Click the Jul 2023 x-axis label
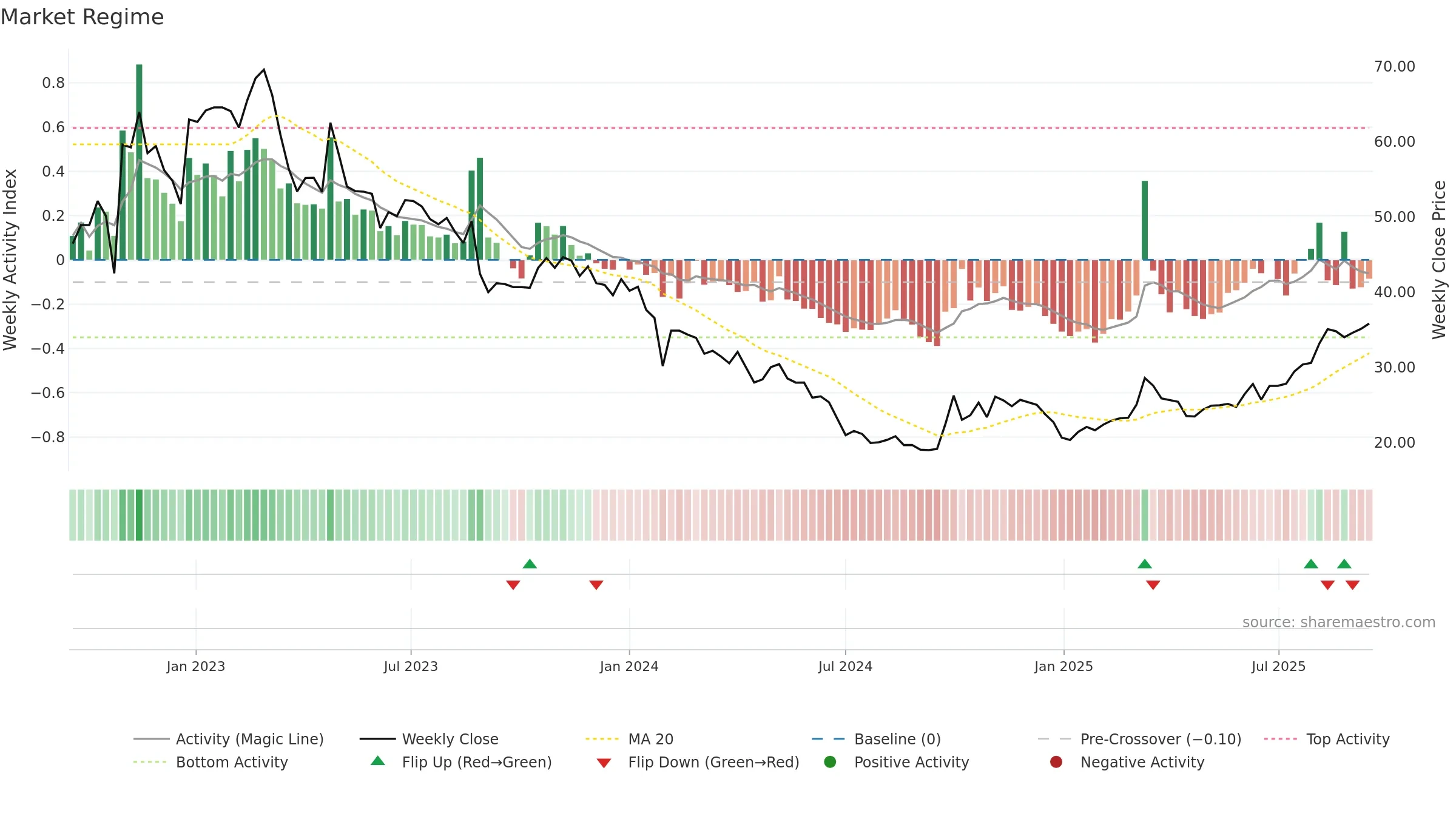Screen dimensions: 1456x819 pyautogui.click(x=411, y=666)
